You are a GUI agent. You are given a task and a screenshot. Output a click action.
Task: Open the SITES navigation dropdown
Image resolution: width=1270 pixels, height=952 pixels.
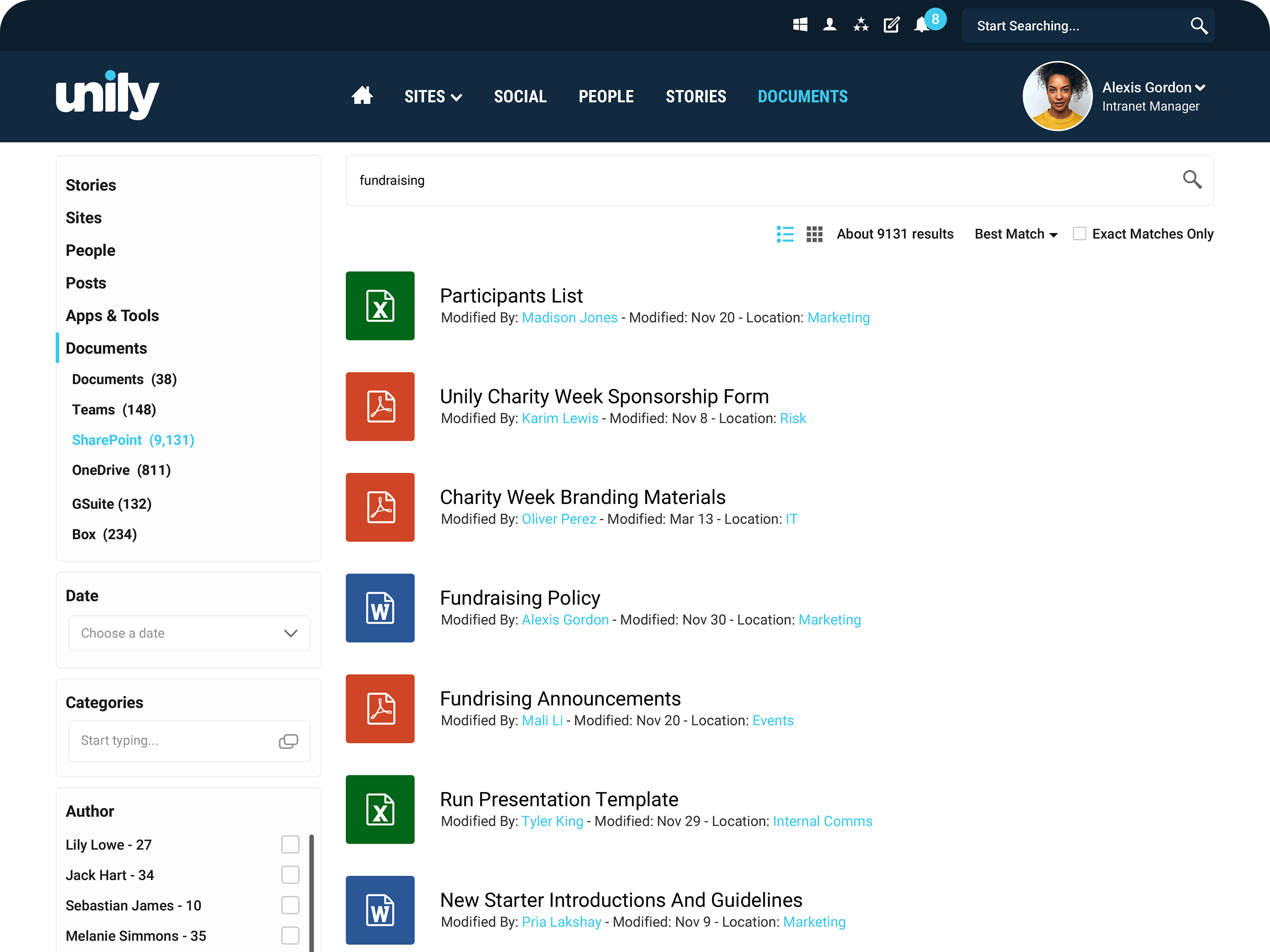pyautogui.click(x=432, y=96)
